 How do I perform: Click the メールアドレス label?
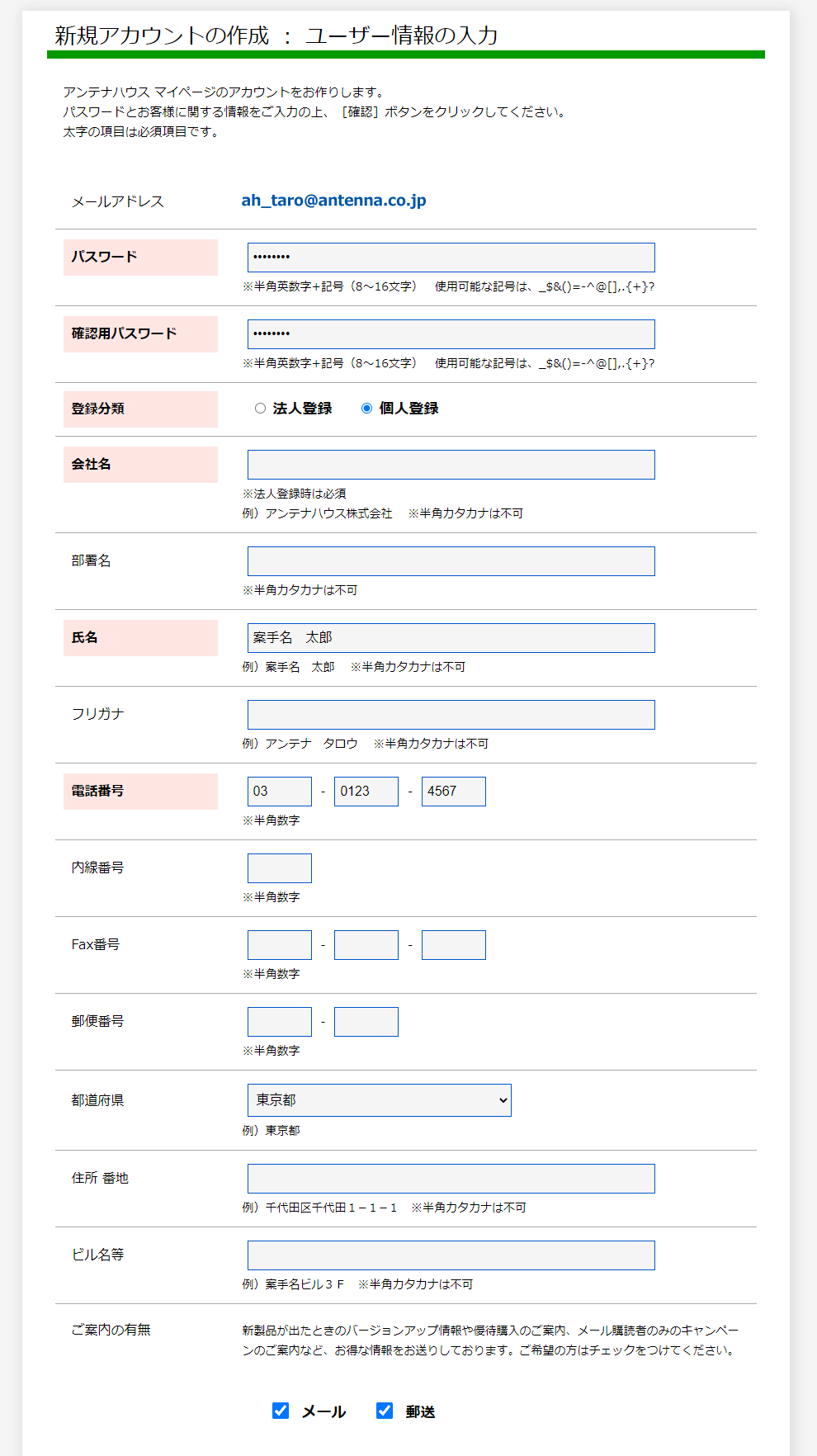tap(117, 201)
